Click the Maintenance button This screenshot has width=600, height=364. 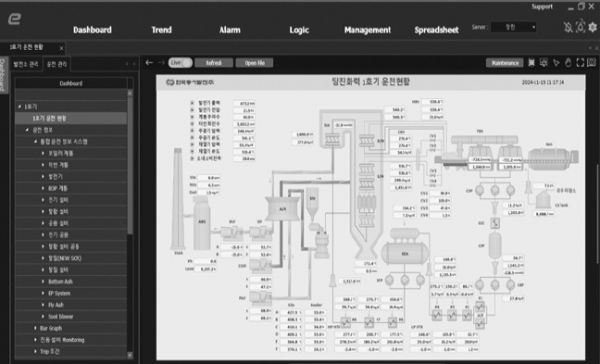pos(505,63)
